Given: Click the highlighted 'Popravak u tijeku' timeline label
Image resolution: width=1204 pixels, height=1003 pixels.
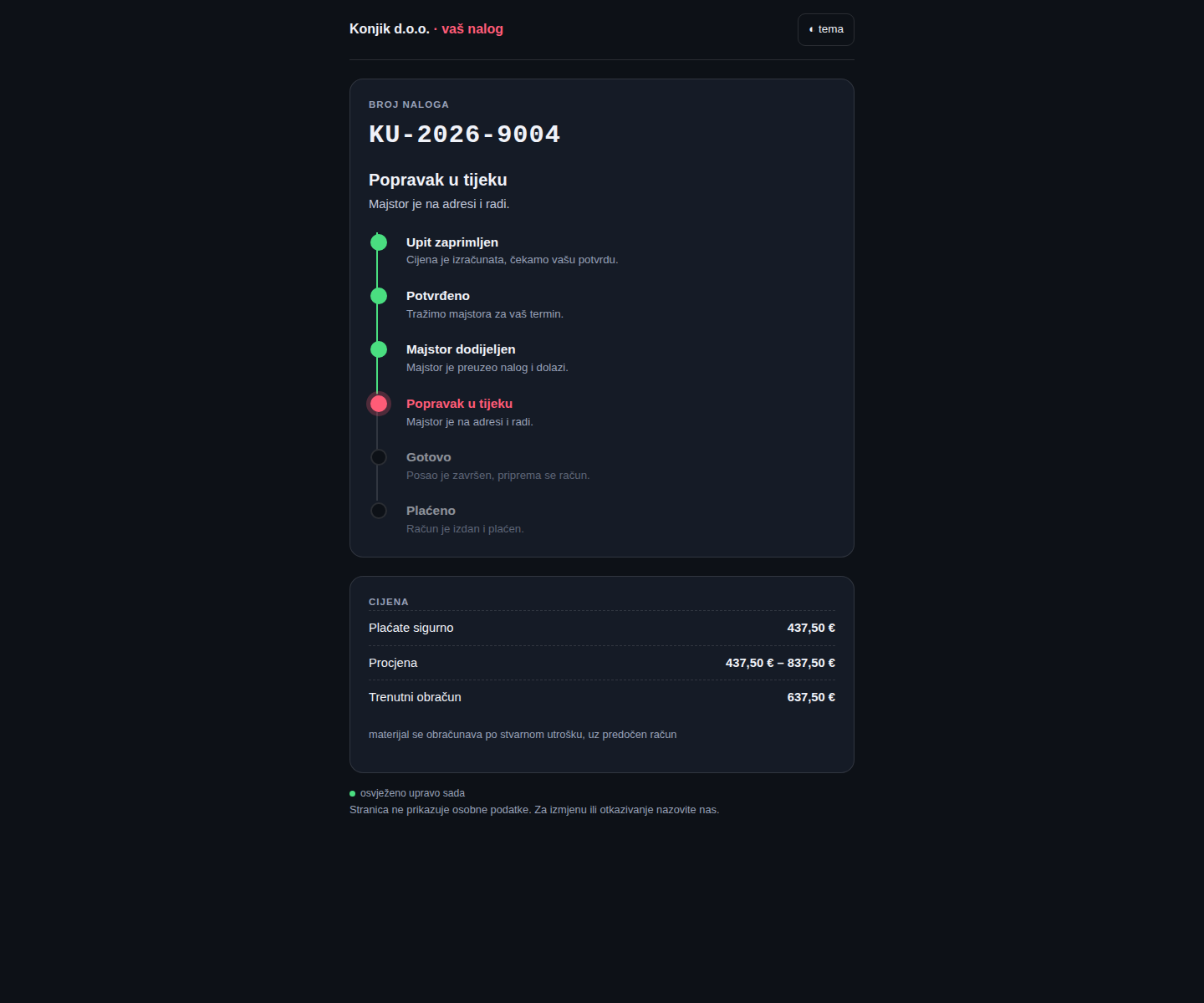Looking at the screenshot, I should point(459,404).
